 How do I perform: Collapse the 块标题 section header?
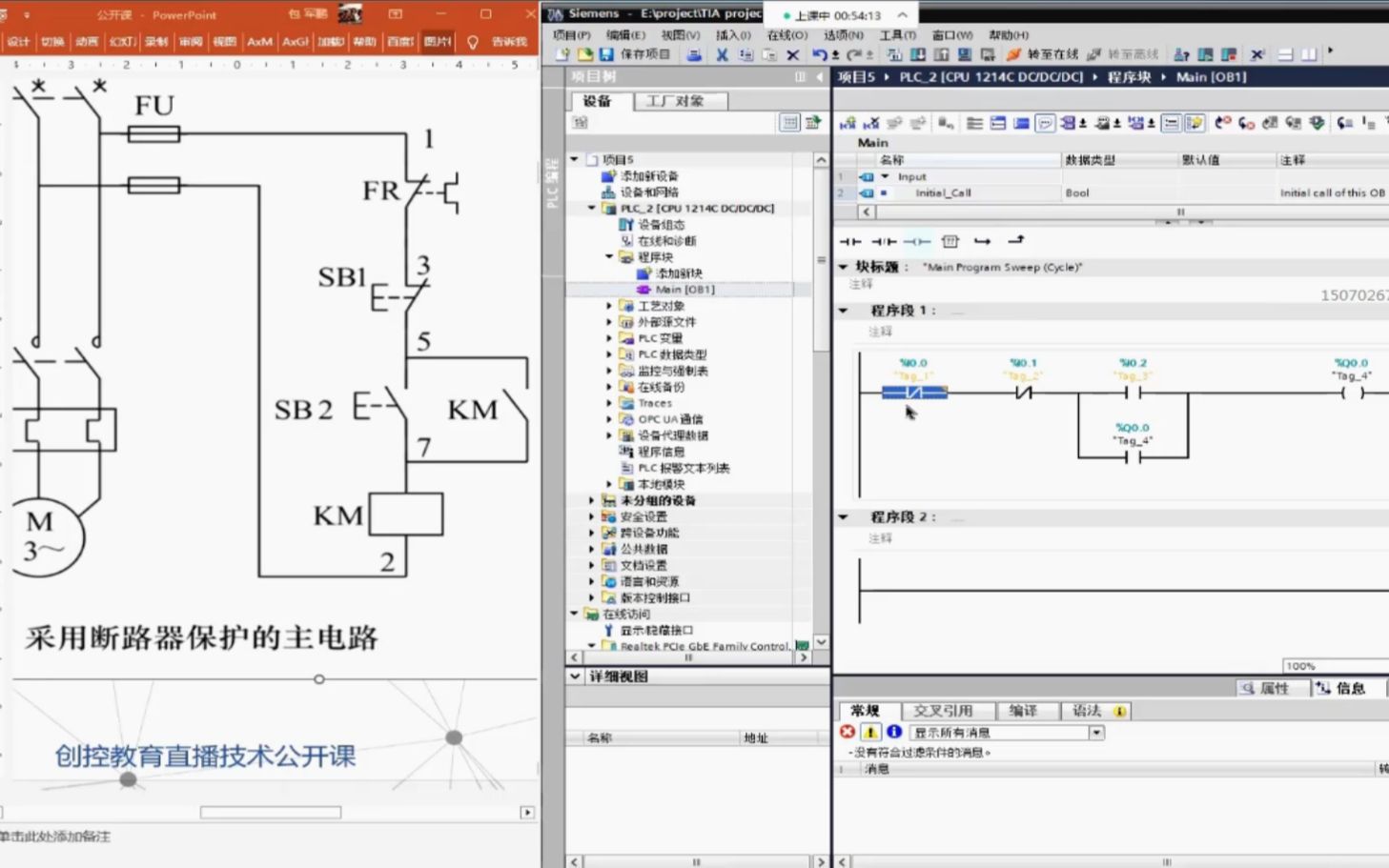click(843, 267)
